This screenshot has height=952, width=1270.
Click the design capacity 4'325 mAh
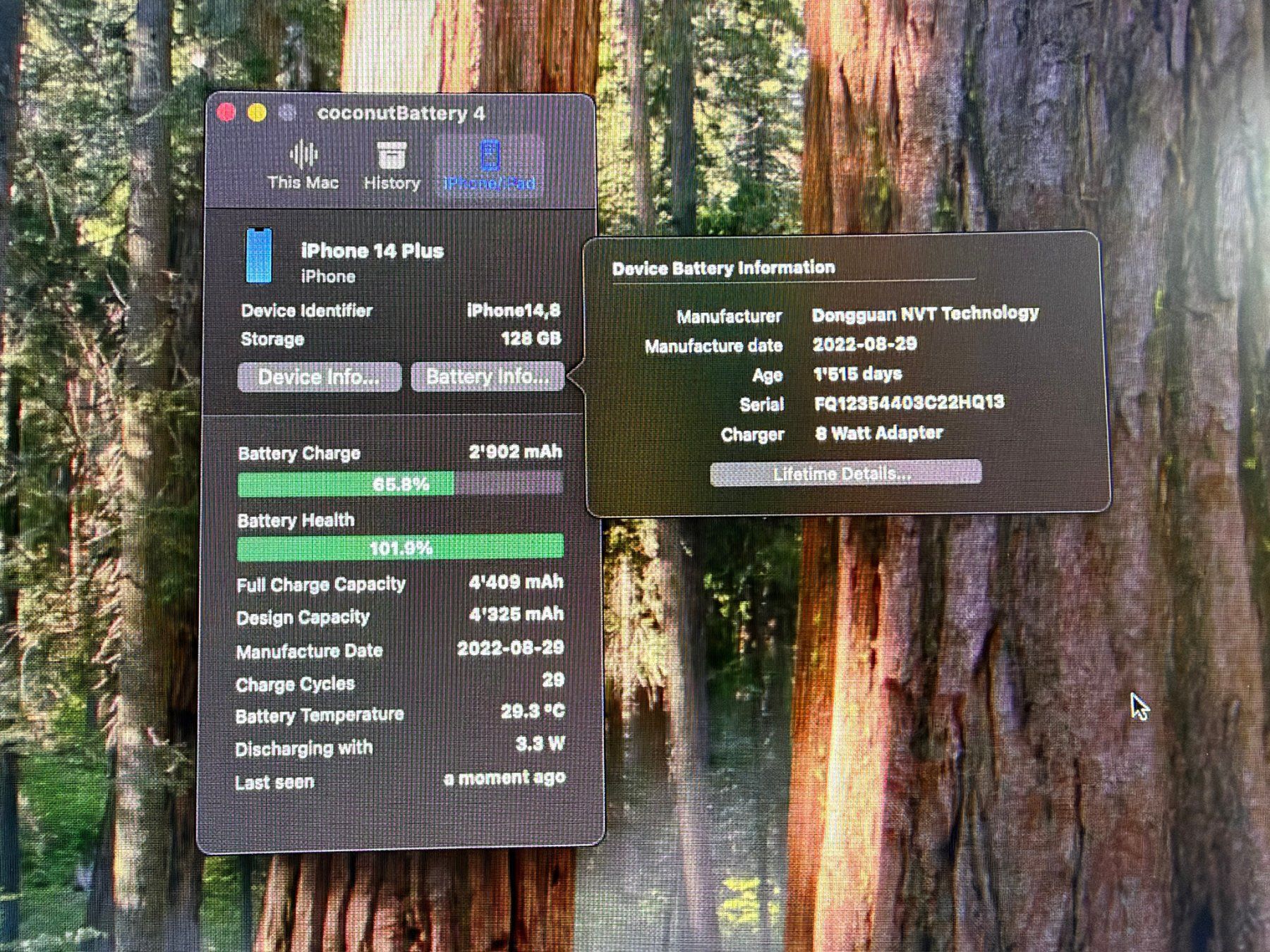click(x=516, y=614)
